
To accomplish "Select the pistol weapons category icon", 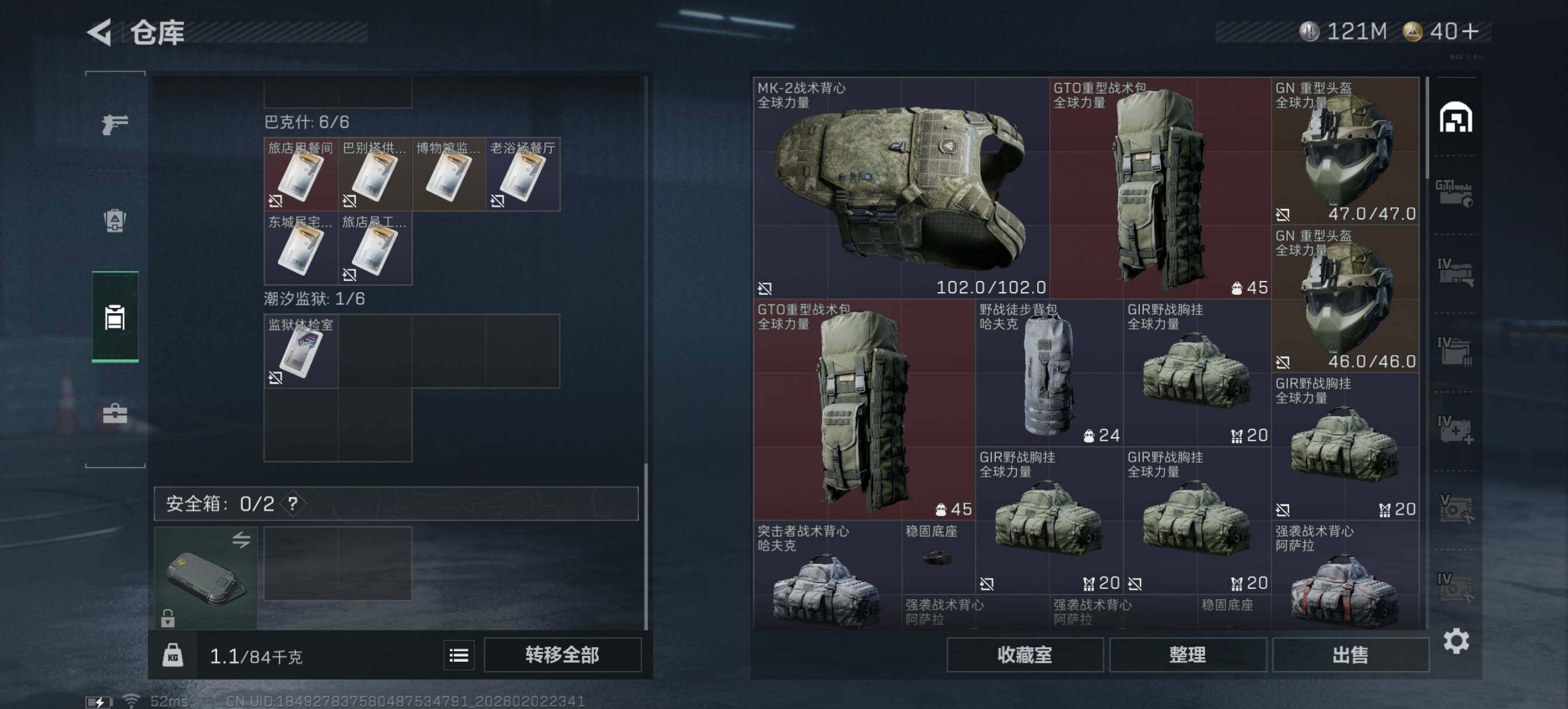I will click(x=114, y=124).
